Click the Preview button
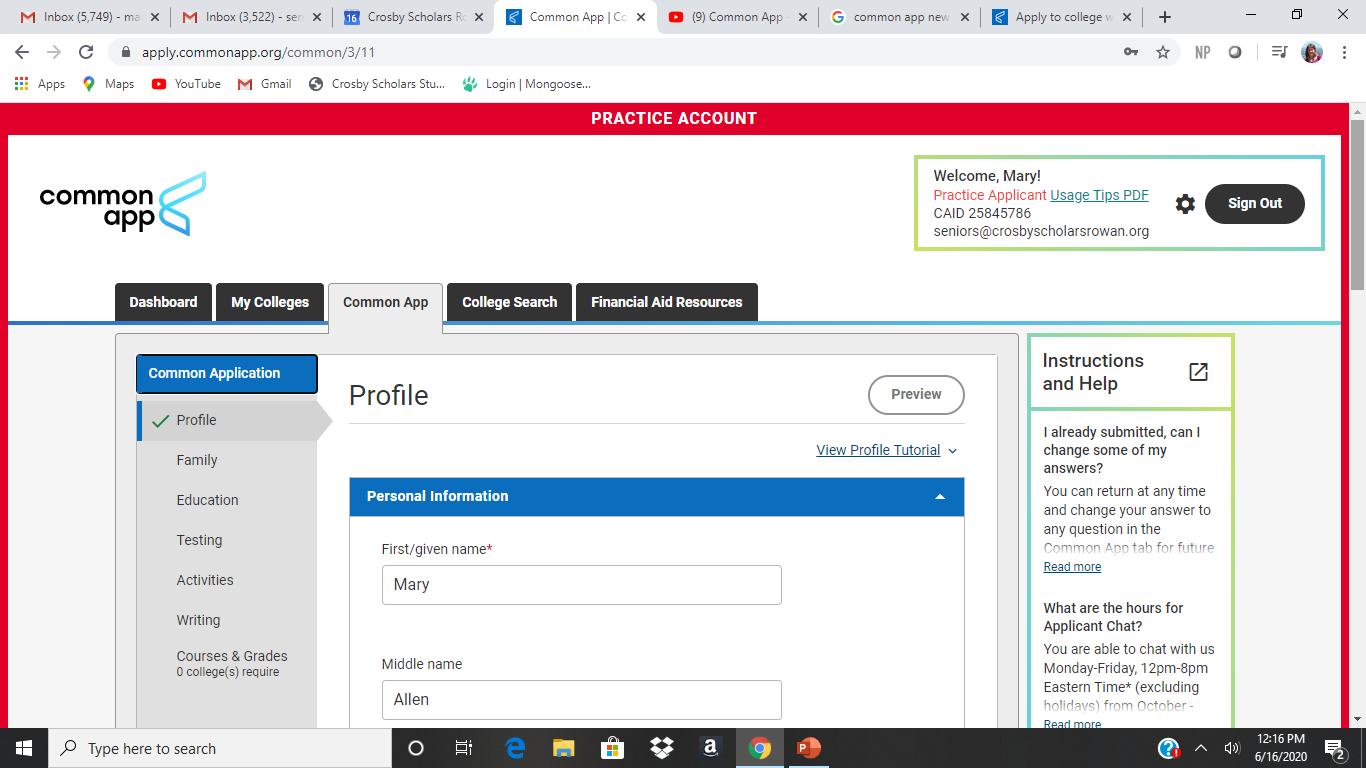Image resolution: width=1366 pixels, height=768 pixels. coord(916,395)
